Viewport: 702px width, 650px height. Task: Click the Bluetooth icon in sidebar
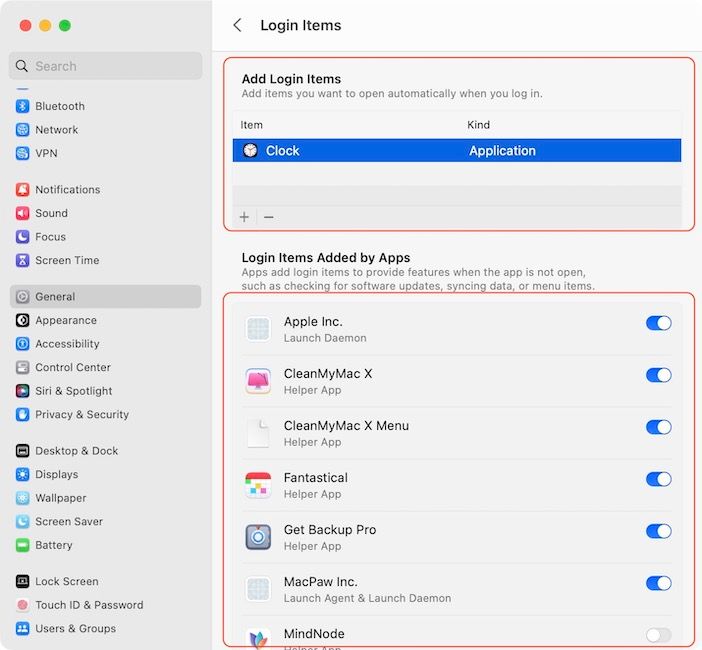(23, 106)
